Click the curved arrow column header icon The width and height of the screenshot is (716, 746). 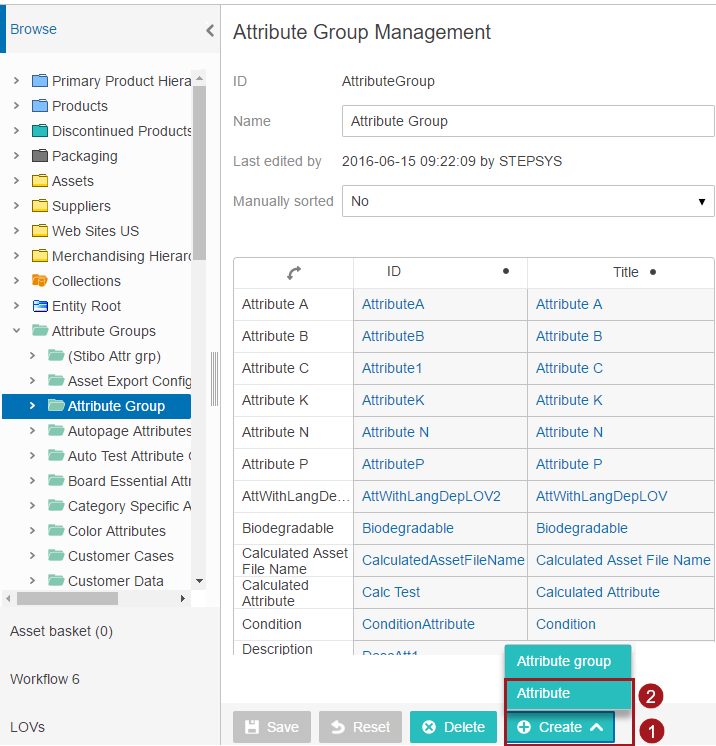click(x=294, y=273)
